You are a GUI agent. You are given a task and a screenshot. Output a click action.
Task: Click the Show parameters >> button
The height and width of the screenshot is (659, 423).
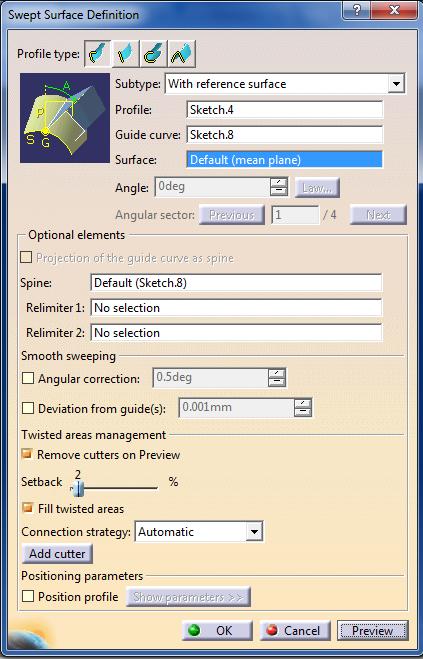point(188,597)
